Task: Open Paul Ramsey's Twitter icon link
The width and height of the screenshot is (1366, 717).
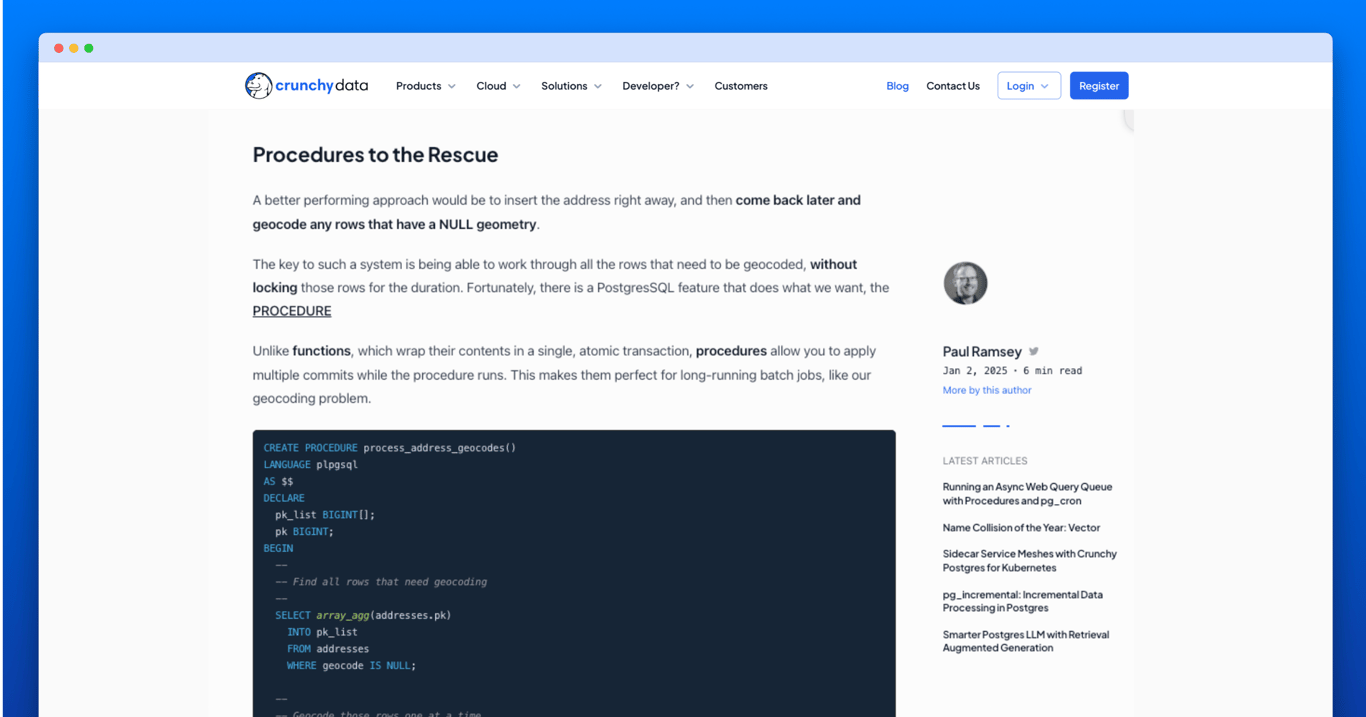Action: click(x=1034, y=351)
